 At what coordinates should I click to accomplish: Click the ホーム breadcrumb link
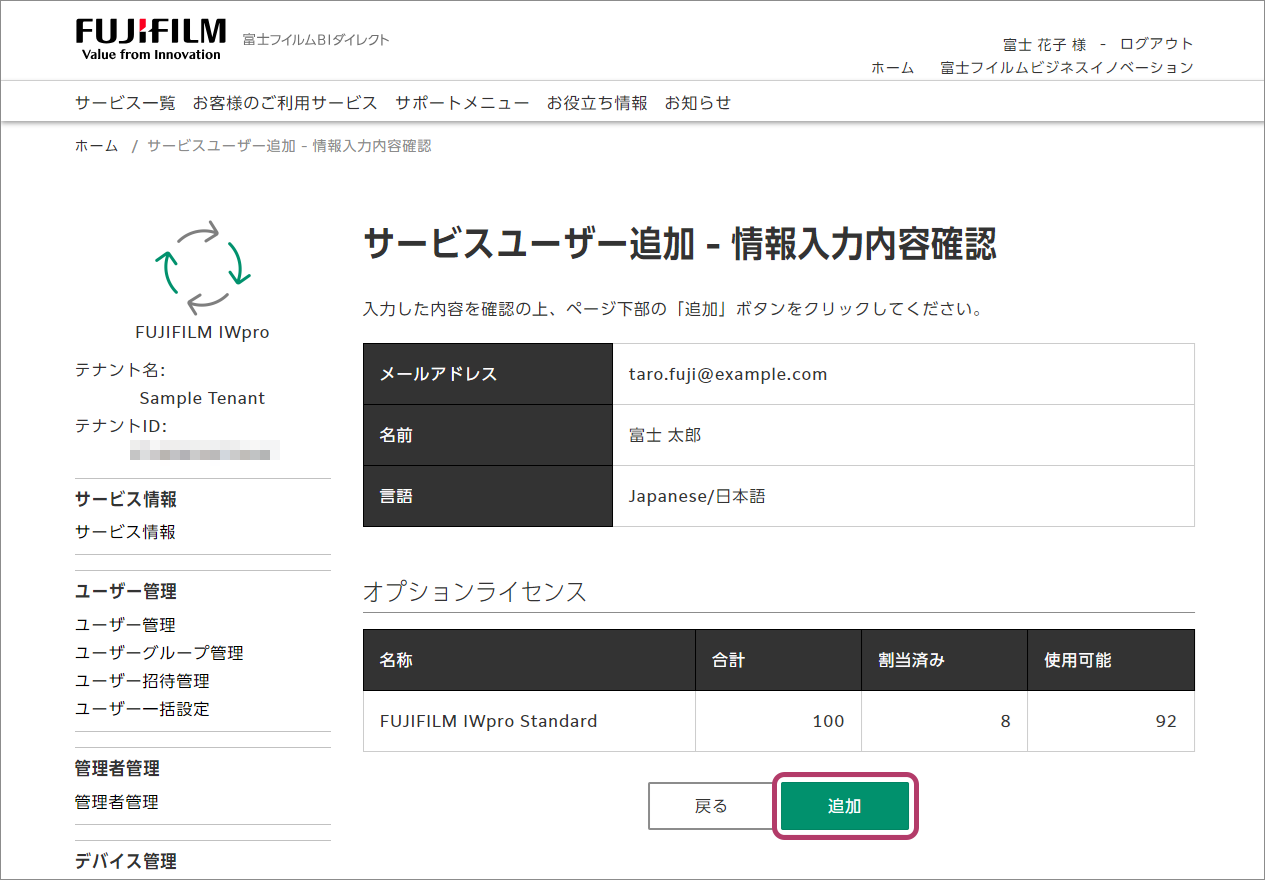coord(96,146)
